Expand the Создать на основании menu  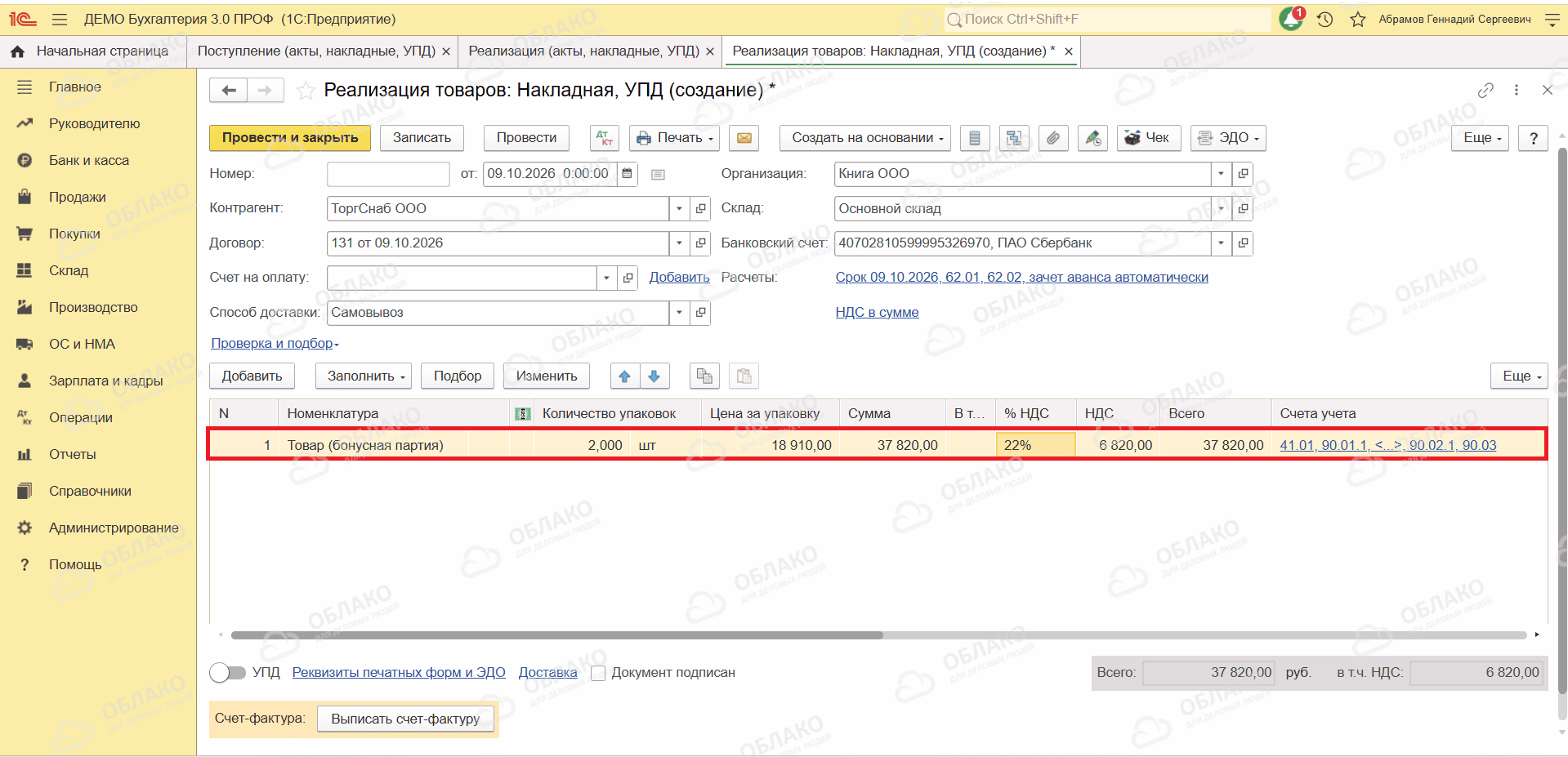click(867, 138)
